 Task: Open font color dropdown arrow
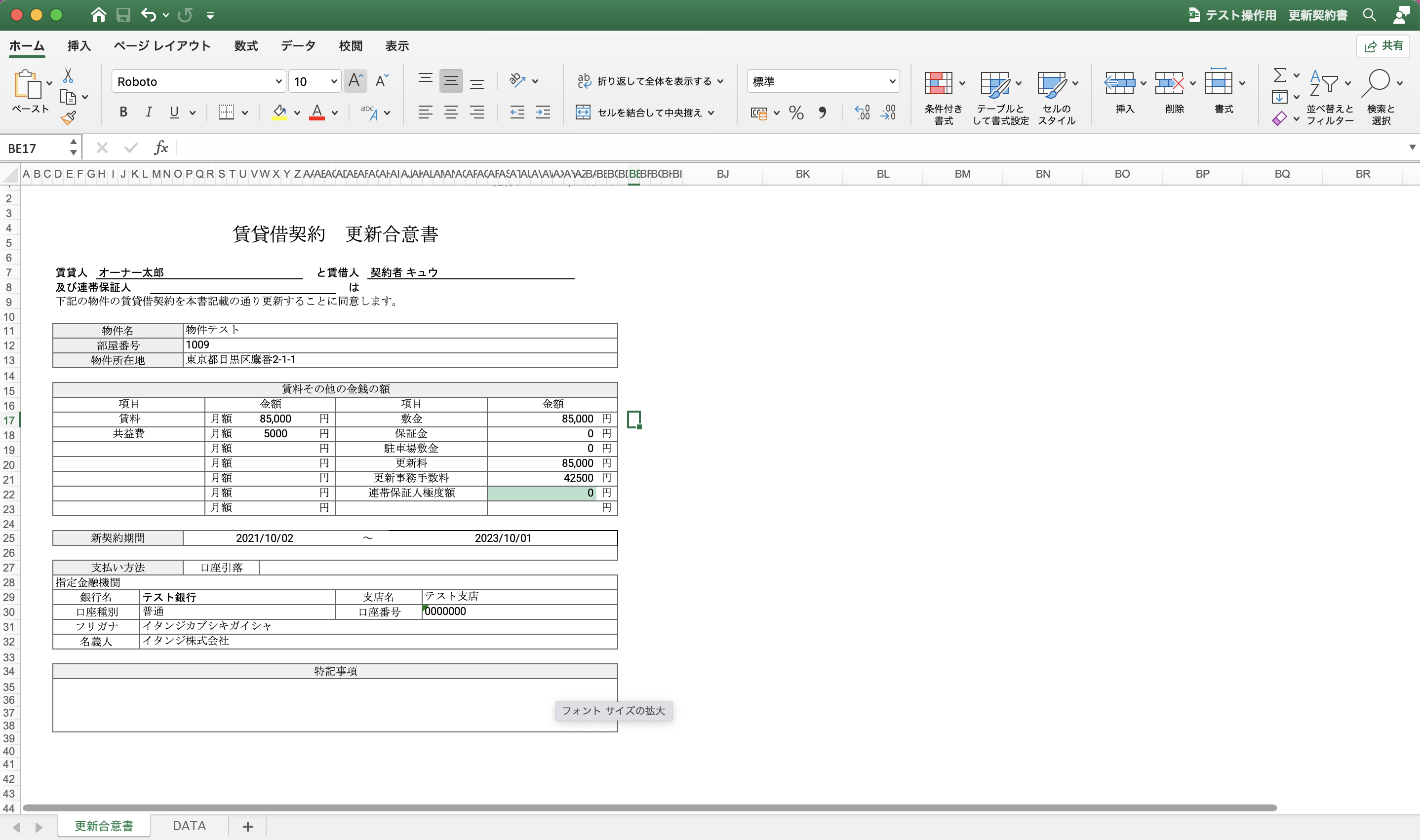click(x=335, y=113)
